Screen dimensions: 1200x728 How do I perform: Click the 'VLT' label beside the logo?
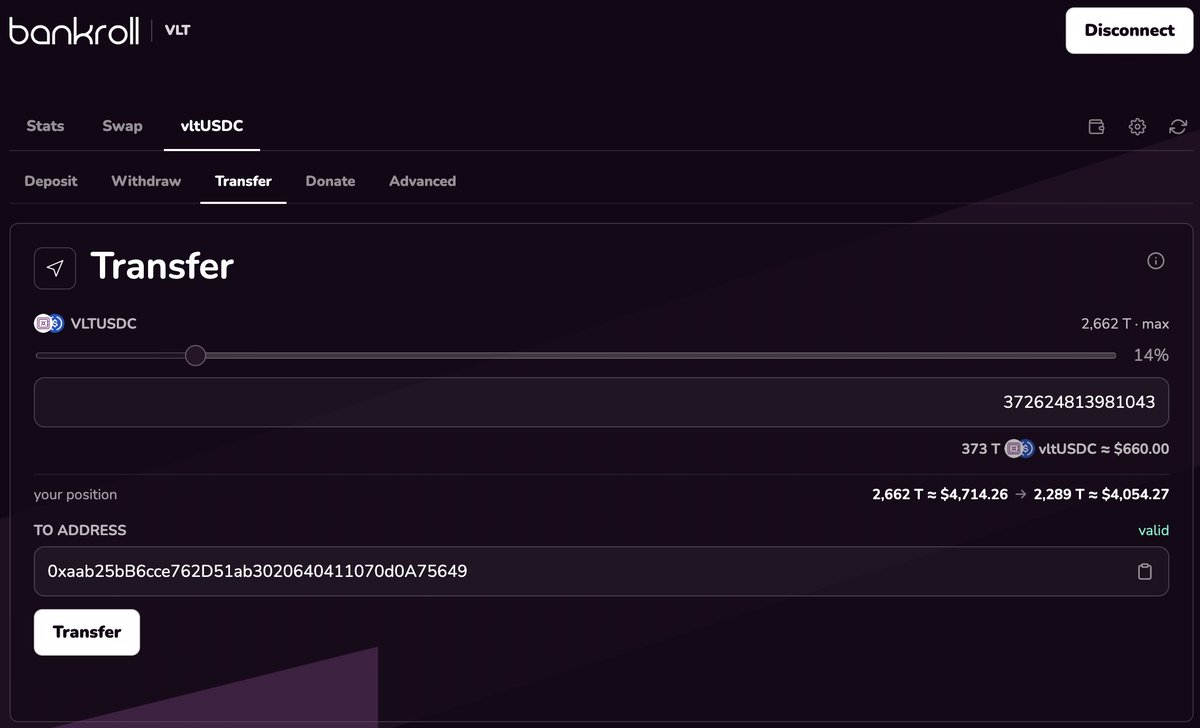pos(178,31)
